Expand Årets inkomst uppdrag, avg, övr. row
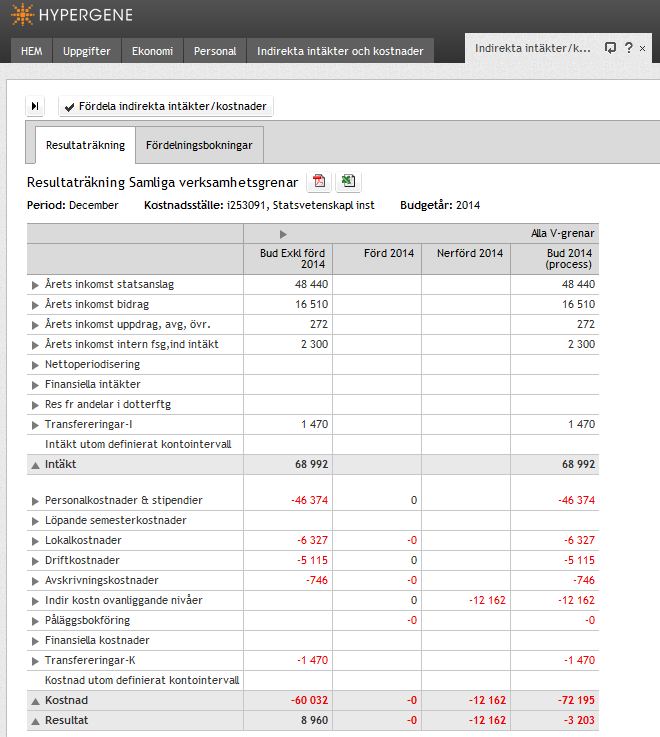This screenshot has height=737, width=660. click(x=35, y=325)
